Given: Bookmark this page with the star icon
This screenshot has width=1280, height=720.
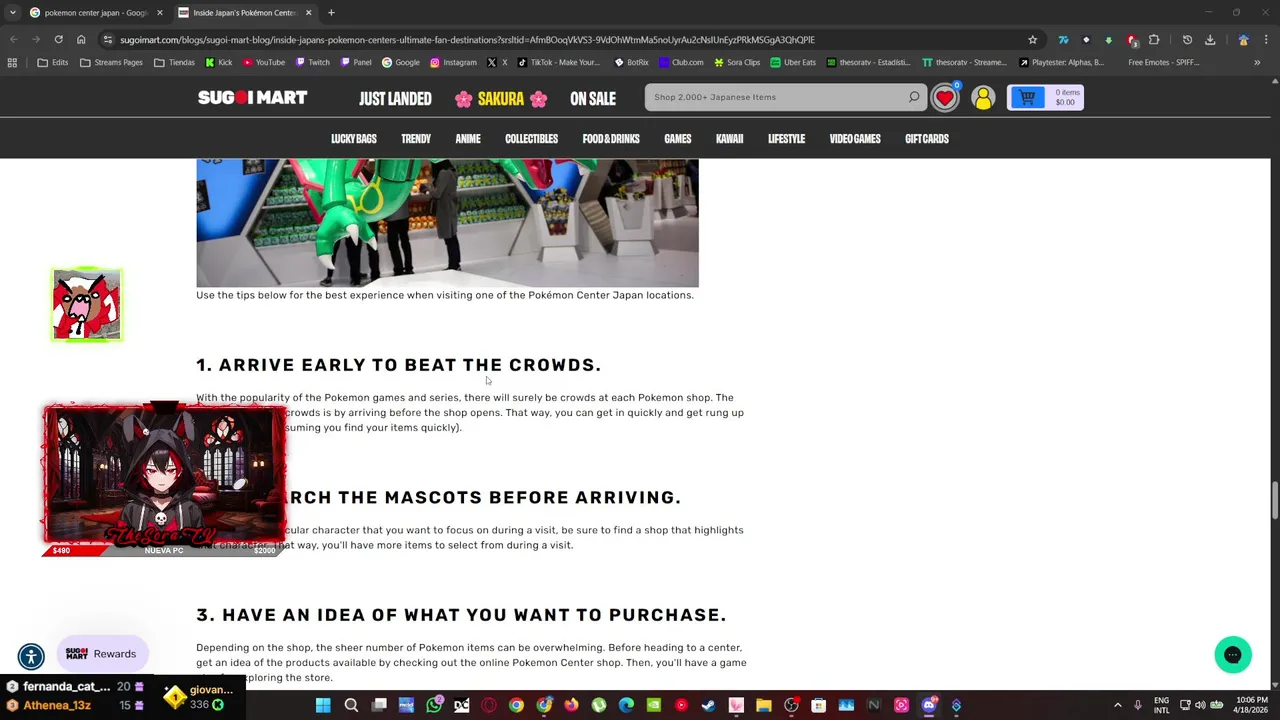Looking at the screenshot, I should (x=1032, y=40).
